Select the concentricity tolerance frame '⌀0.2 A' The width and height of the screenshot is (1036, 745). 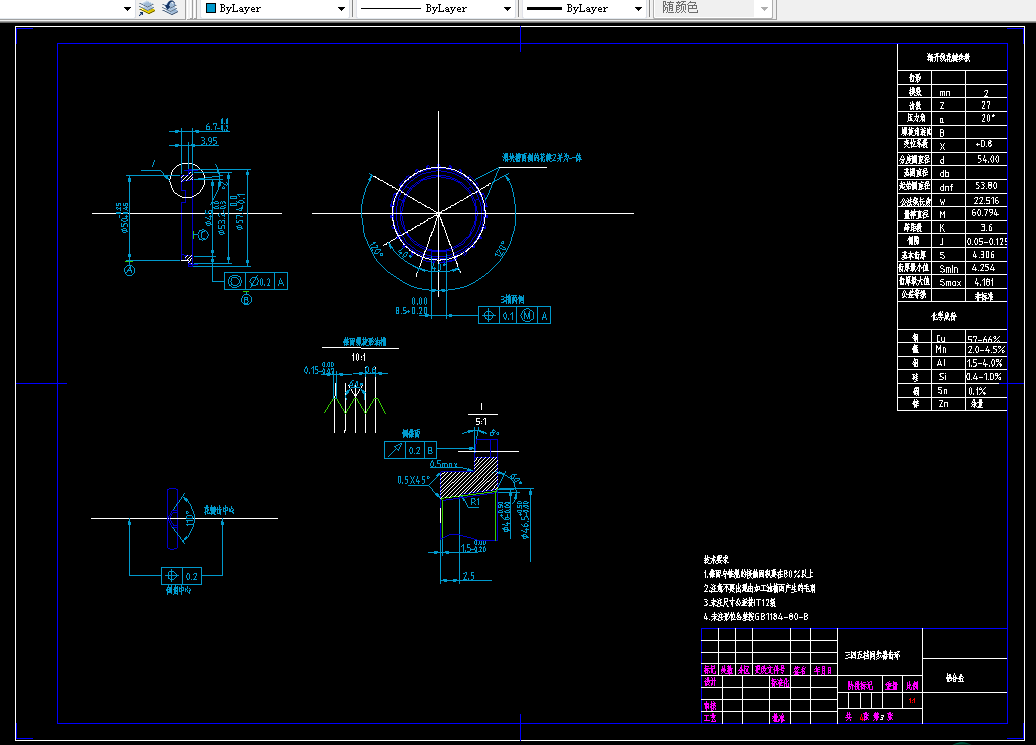tap(256, 282)
